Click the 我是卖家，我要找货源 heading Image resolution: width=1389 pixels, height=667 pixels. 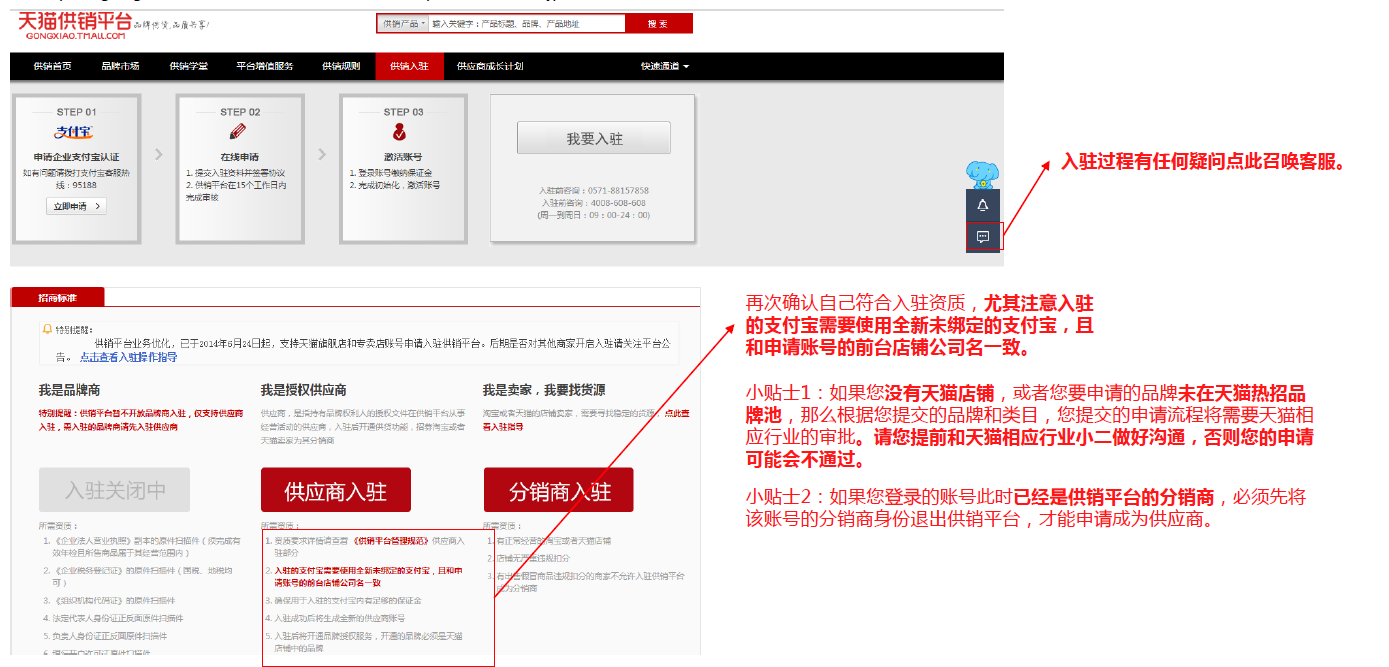click(544, 391)
